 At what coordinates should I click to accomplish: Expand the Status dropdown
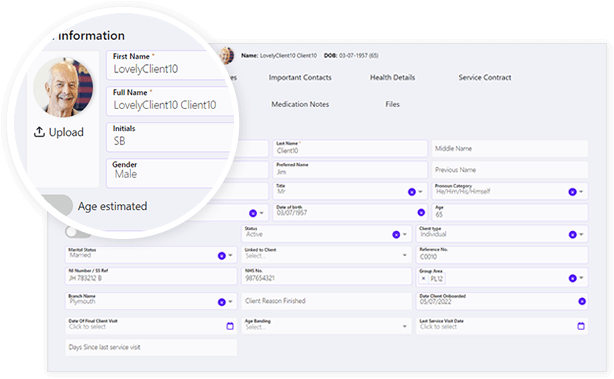405,235
